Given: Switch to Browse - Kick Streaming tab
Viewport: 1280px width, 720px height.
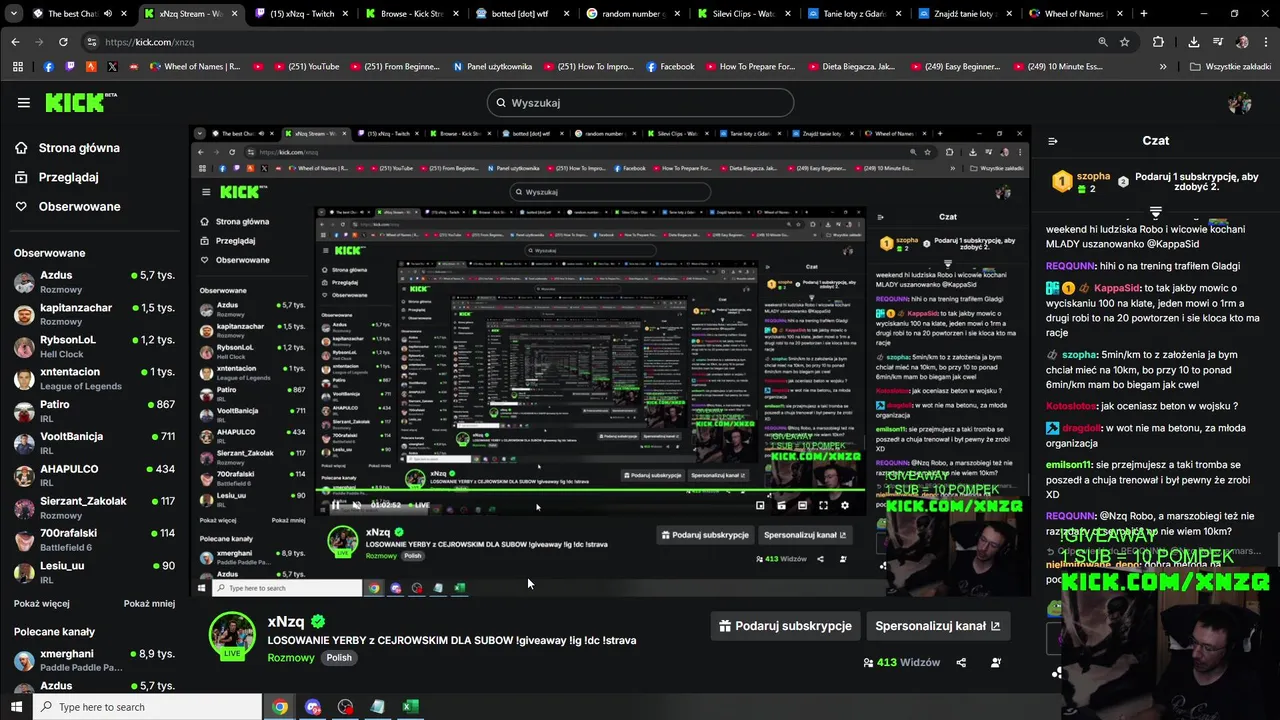Looking at the screenshot, I should click(411, 14).
